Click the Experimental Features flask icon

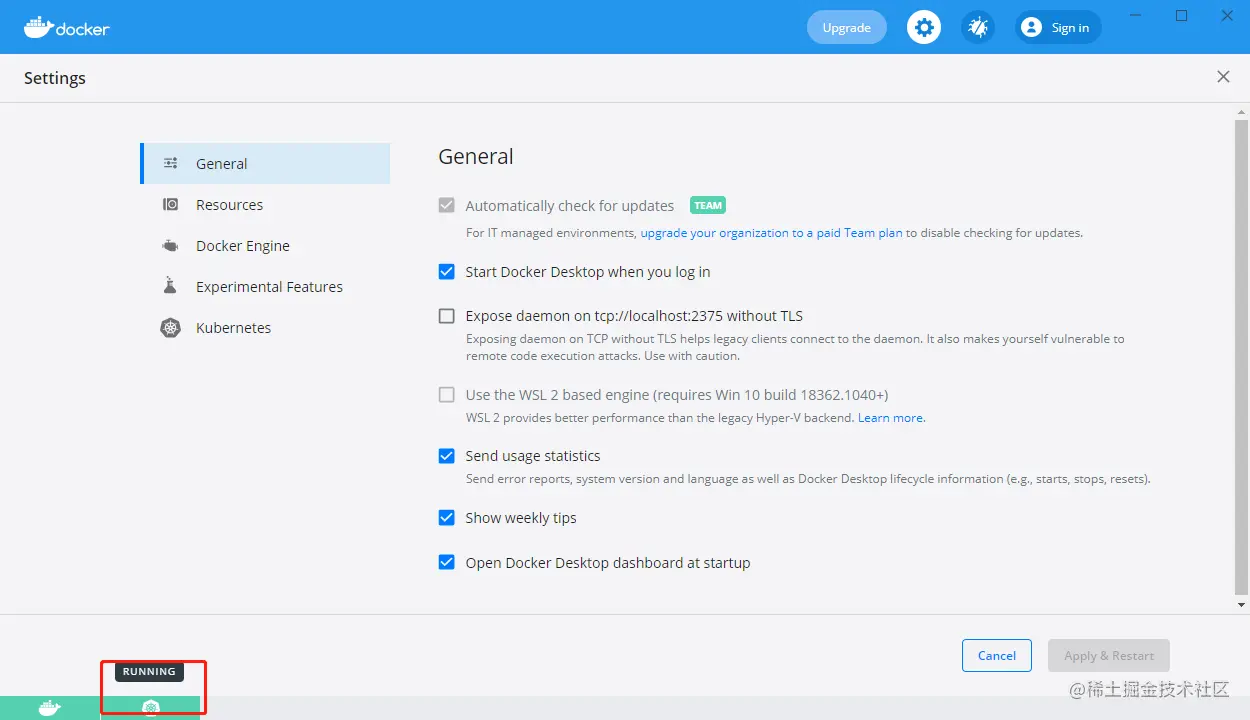click(x=171, y=286)
